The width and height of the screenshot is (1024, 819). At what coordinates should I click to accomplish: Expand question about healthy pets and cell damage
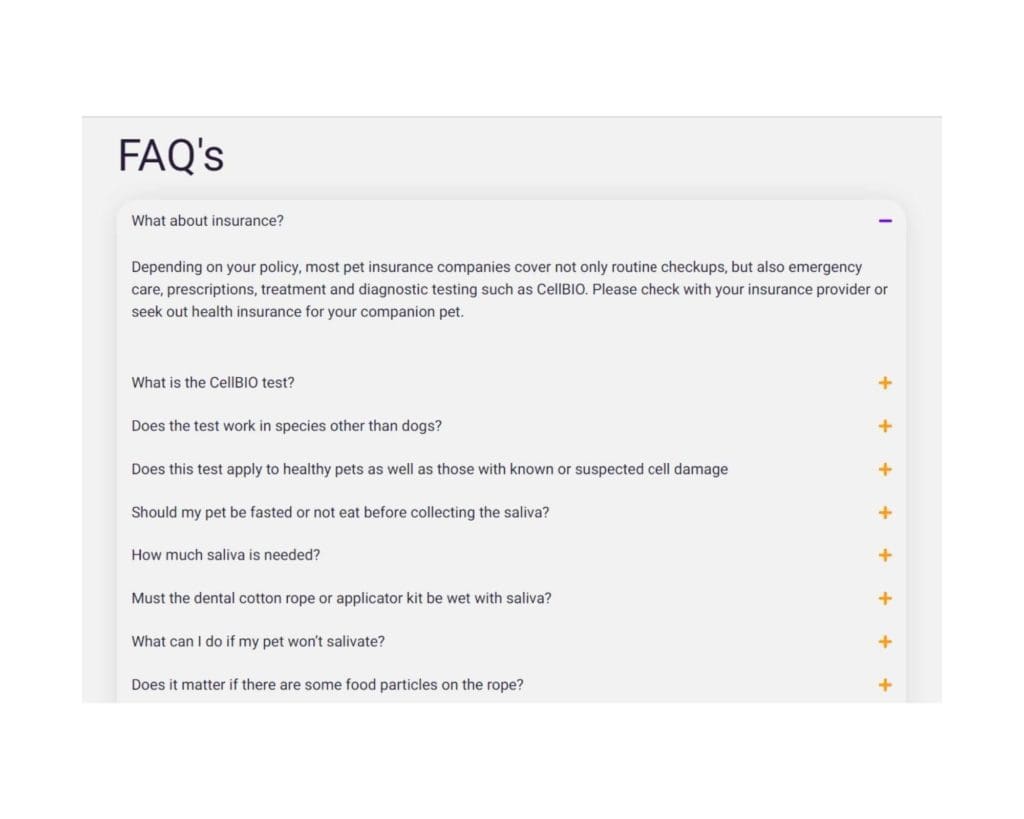pos(511,470)
